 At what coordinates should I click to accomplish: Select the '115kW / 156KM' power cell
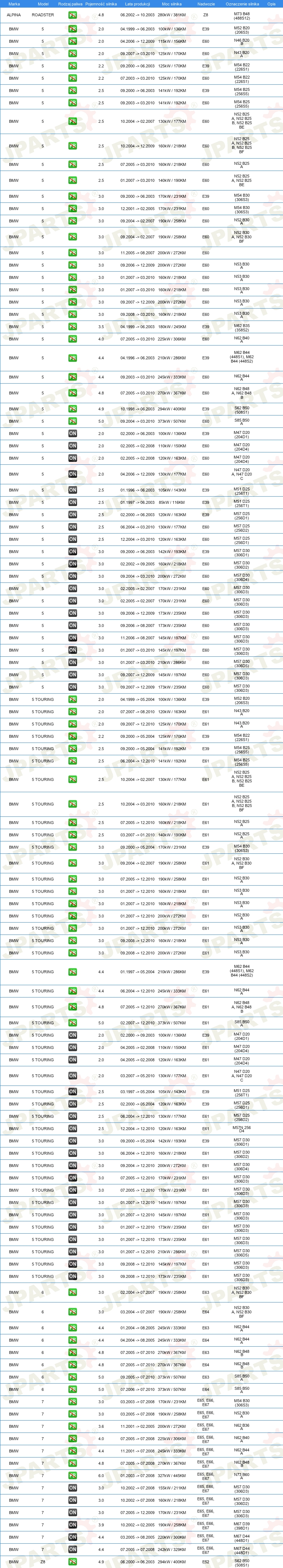pyautogui.click(x=172, y=41)
